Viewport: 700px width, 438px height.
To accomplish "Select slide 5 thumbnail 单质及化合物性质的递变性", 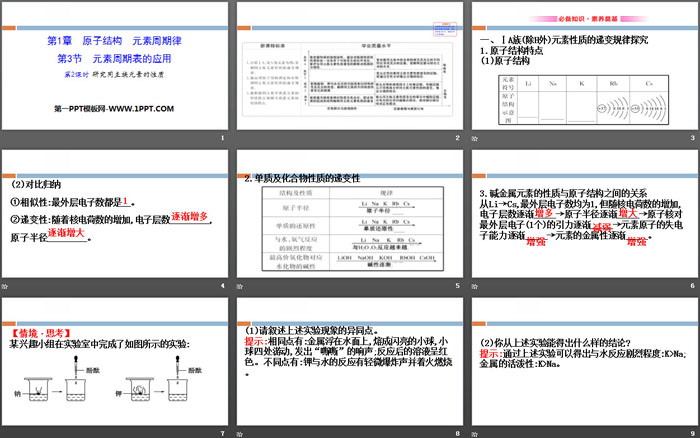I will click(350, 214).
